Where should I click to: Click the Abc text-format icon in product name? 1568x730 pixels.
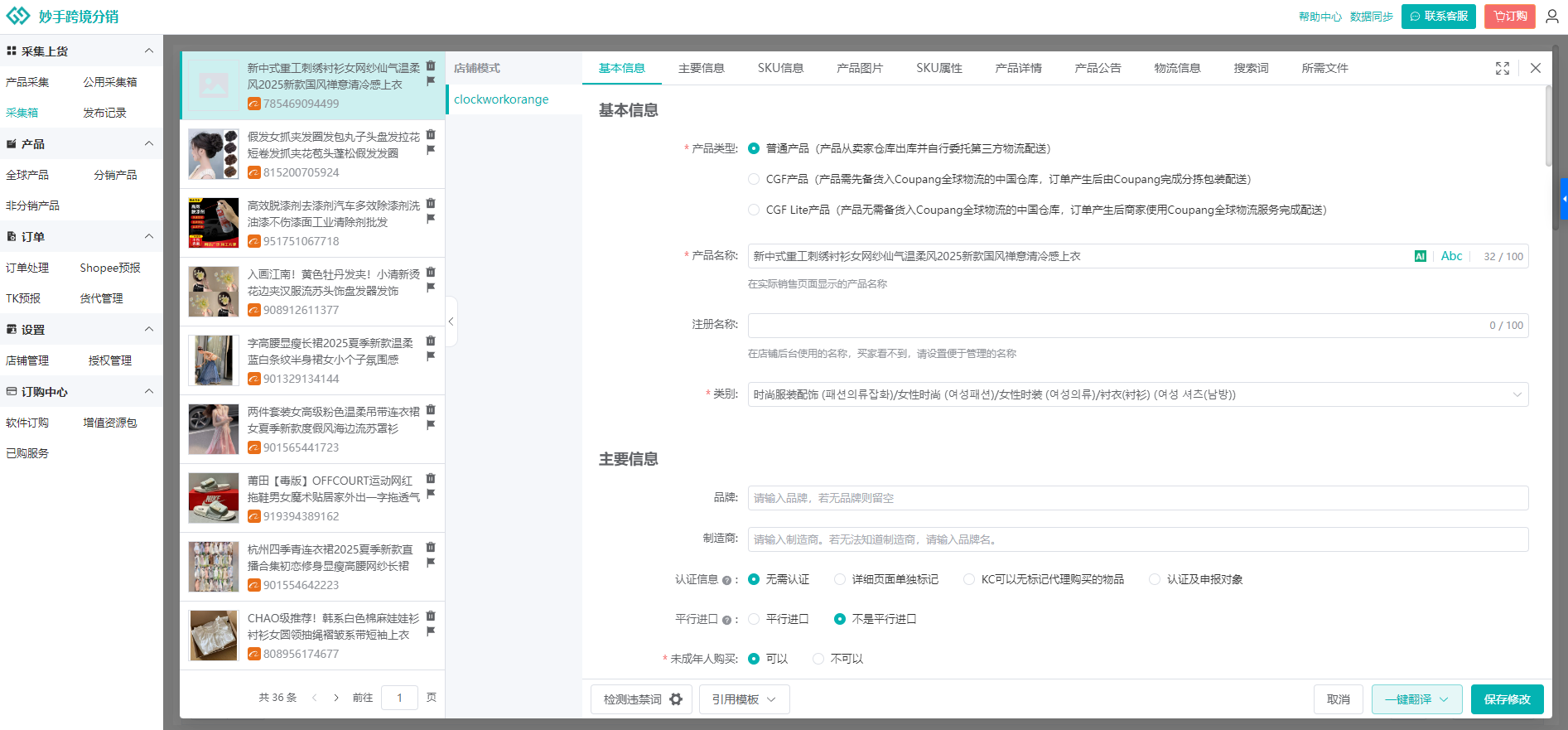(x=1451, y=256)
